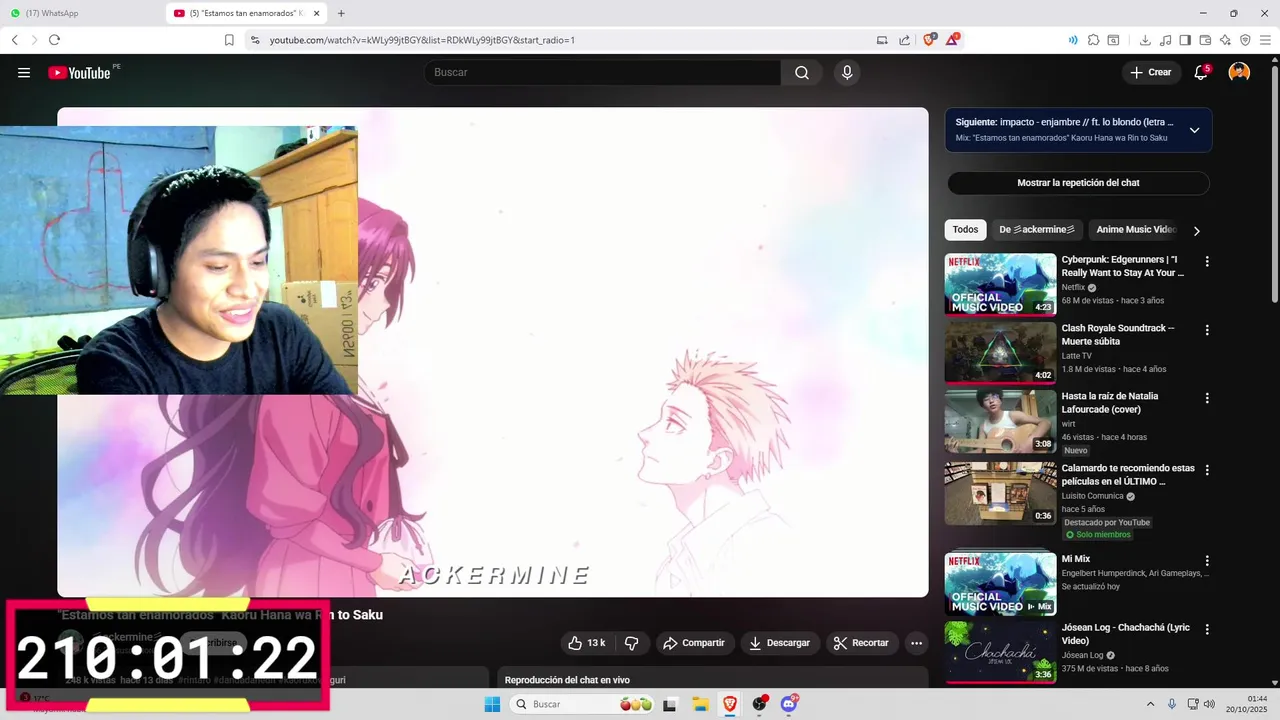Select the "Anime Music Video" chip
Viewport: 1280px width, 720px height.
[1136, 230]
